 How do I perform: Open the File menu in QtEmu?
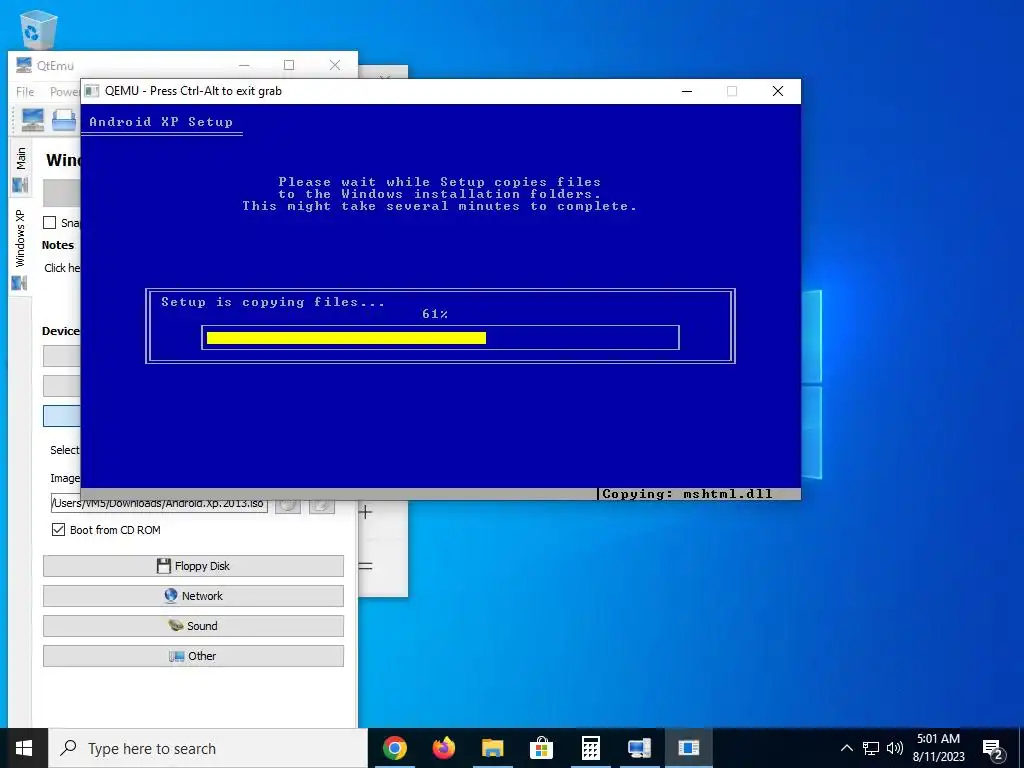click(x=25, y=92)
